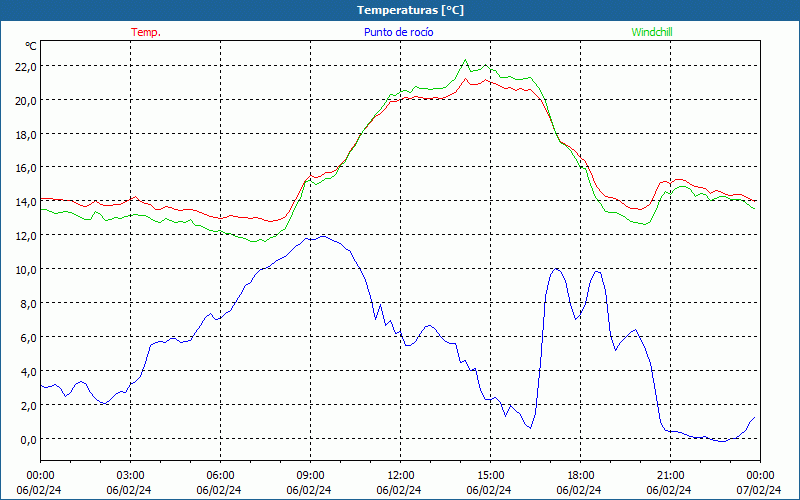This screenshot has width=800, height=500.
Task: Click the 4,0 y-axis value
Action: tap(25, 371)
